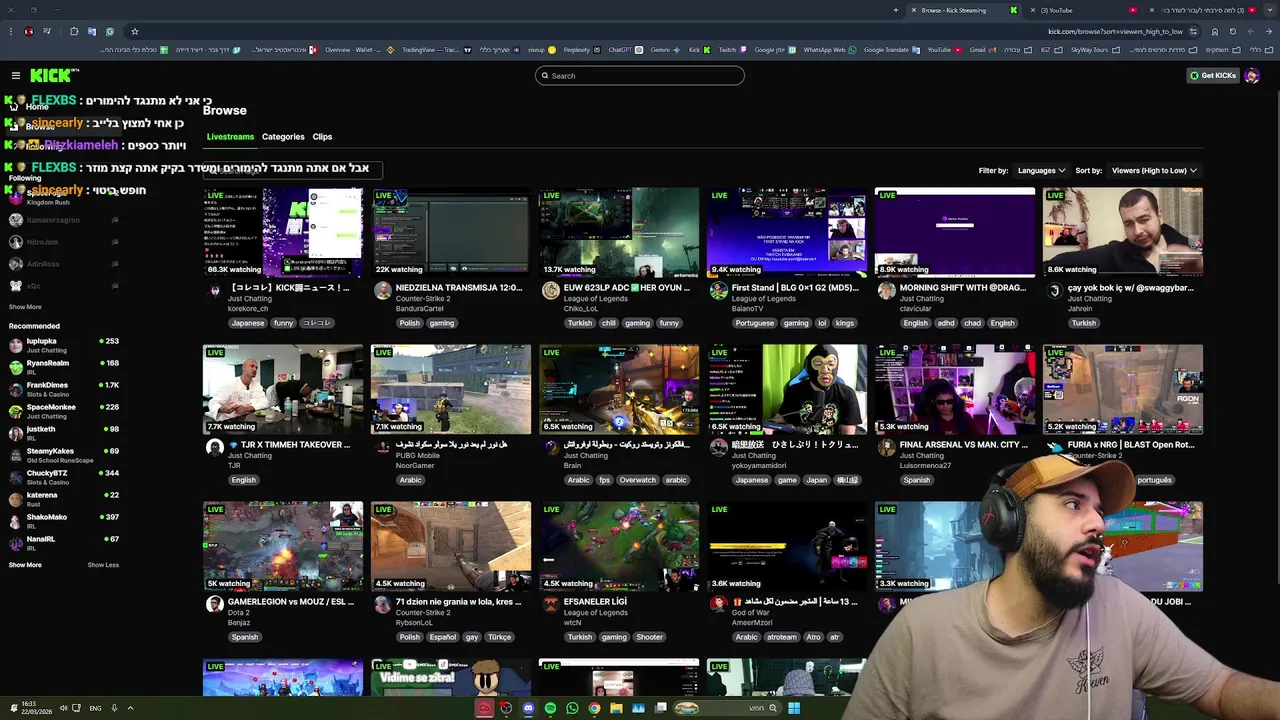Open the 66.3K watching korekore_ch stream thumbnail
The height and width of the screenshot is (720, 1280).
pos(283,232)
